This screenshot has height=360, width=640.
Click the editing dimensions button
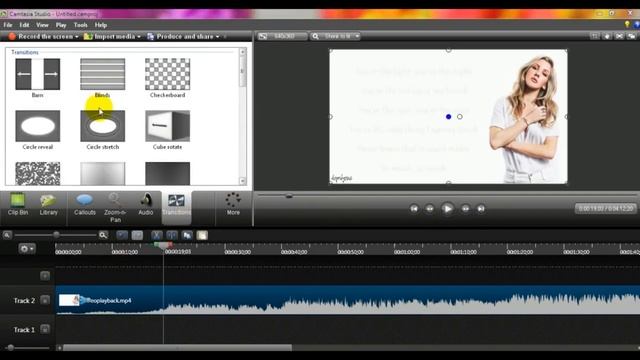coord(282,36)
